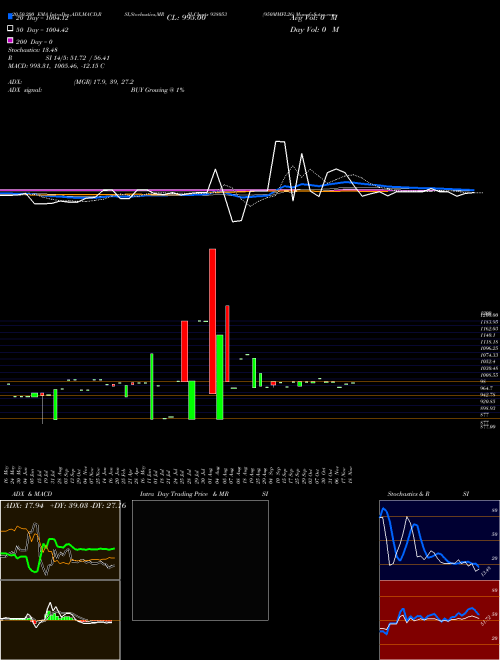Click the 'CL: 995.00' closing price label

pyautogui.click(x=186, y=18)
